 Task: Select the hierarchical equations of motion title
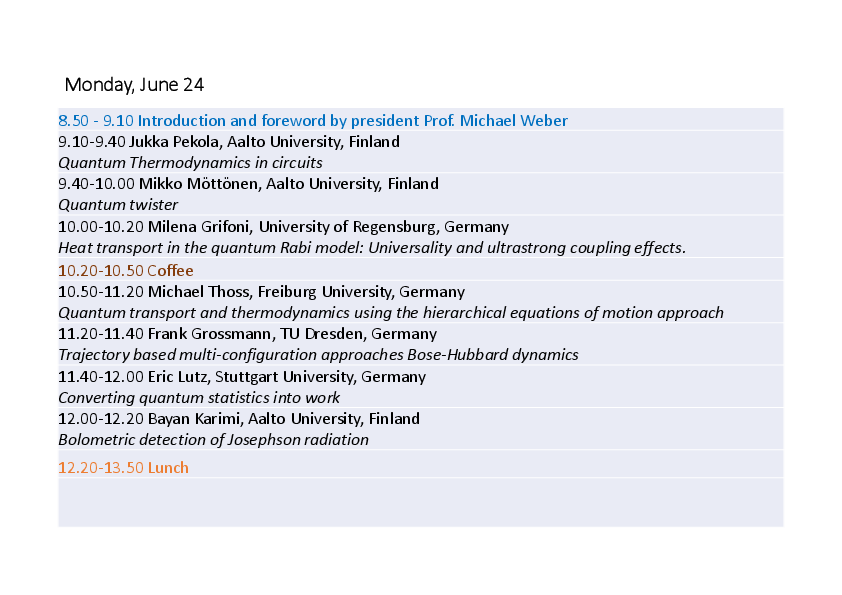[390, 313]
